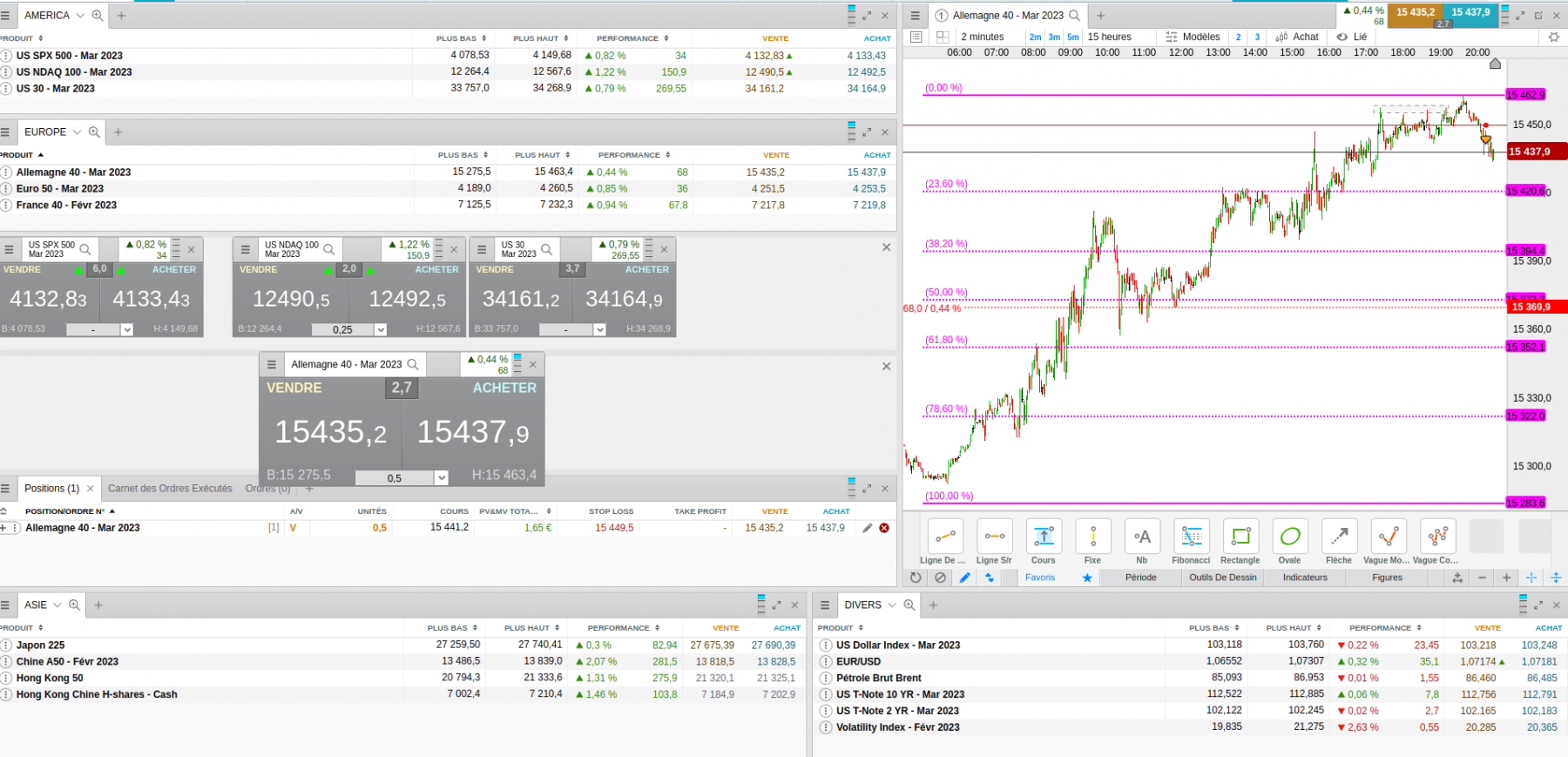Click ACHETER on the Allemagne 40 ticket
Screen dimensions: 1568x757
[x=504, y=389]
